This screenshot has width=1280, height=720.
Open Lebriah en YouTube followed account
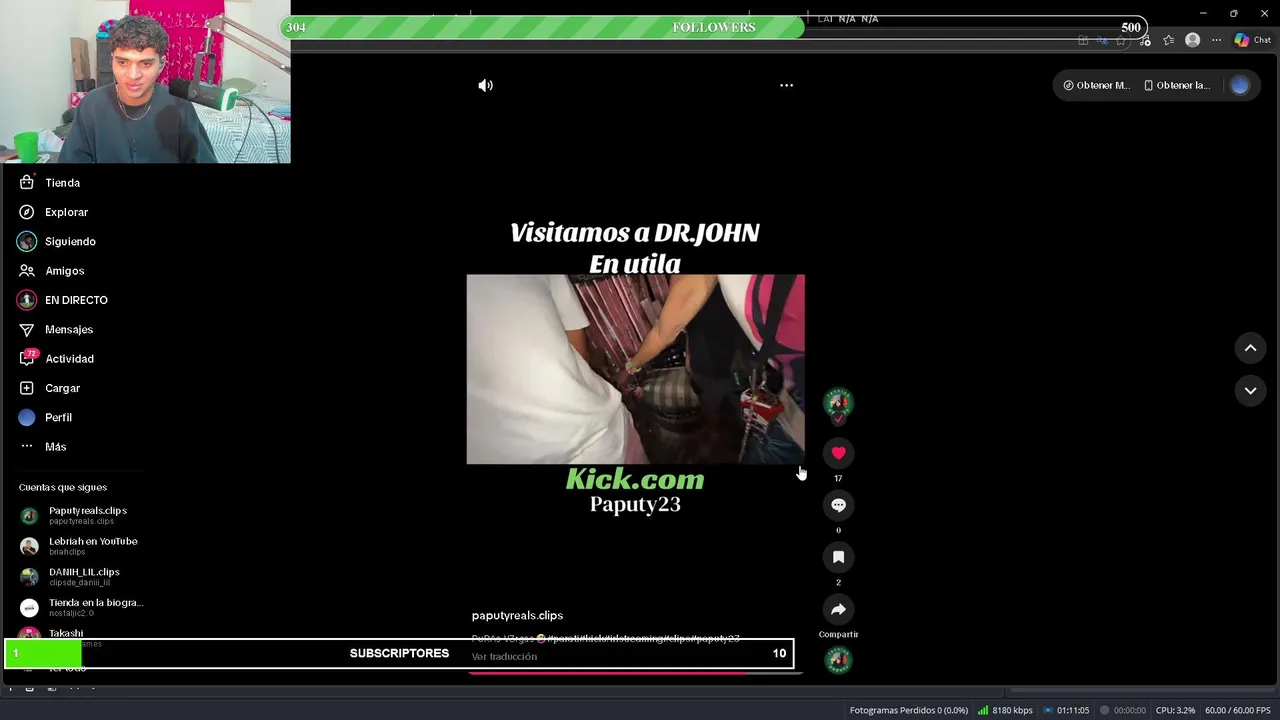(x=78, y=546)
